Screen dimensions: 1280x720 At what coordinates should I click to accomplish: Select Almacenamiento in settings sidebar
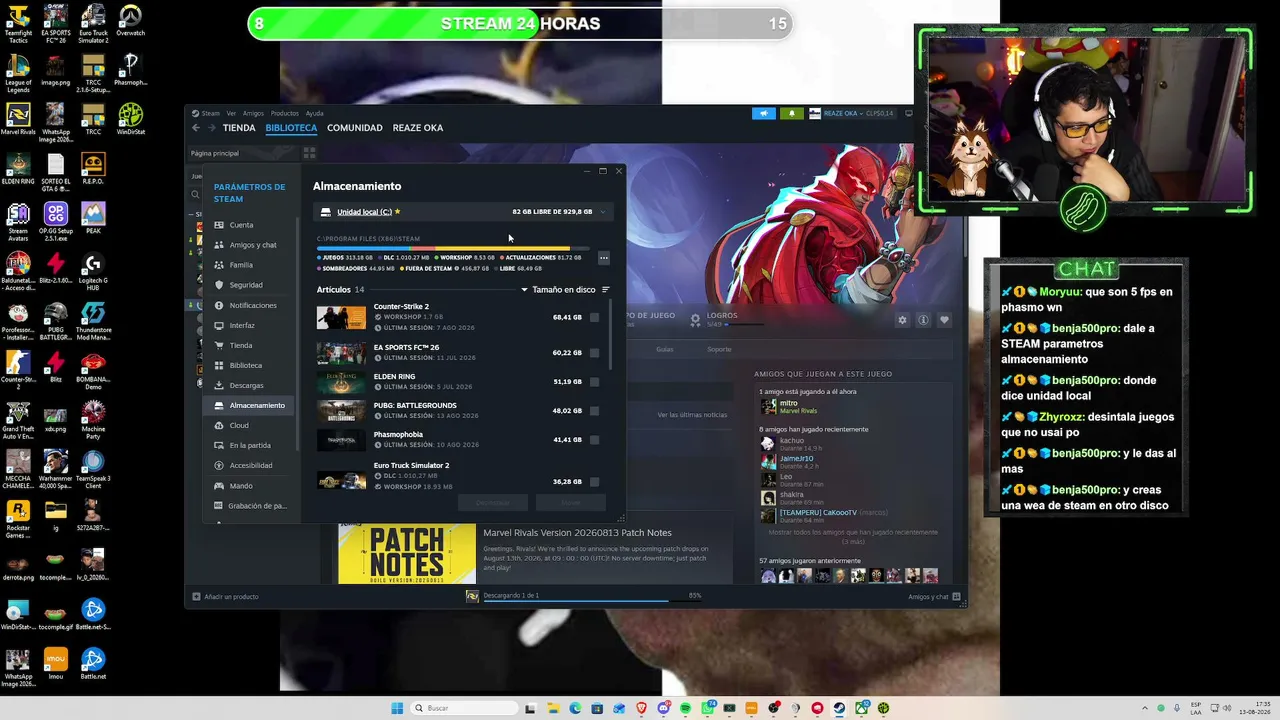[x=249, y=405]
